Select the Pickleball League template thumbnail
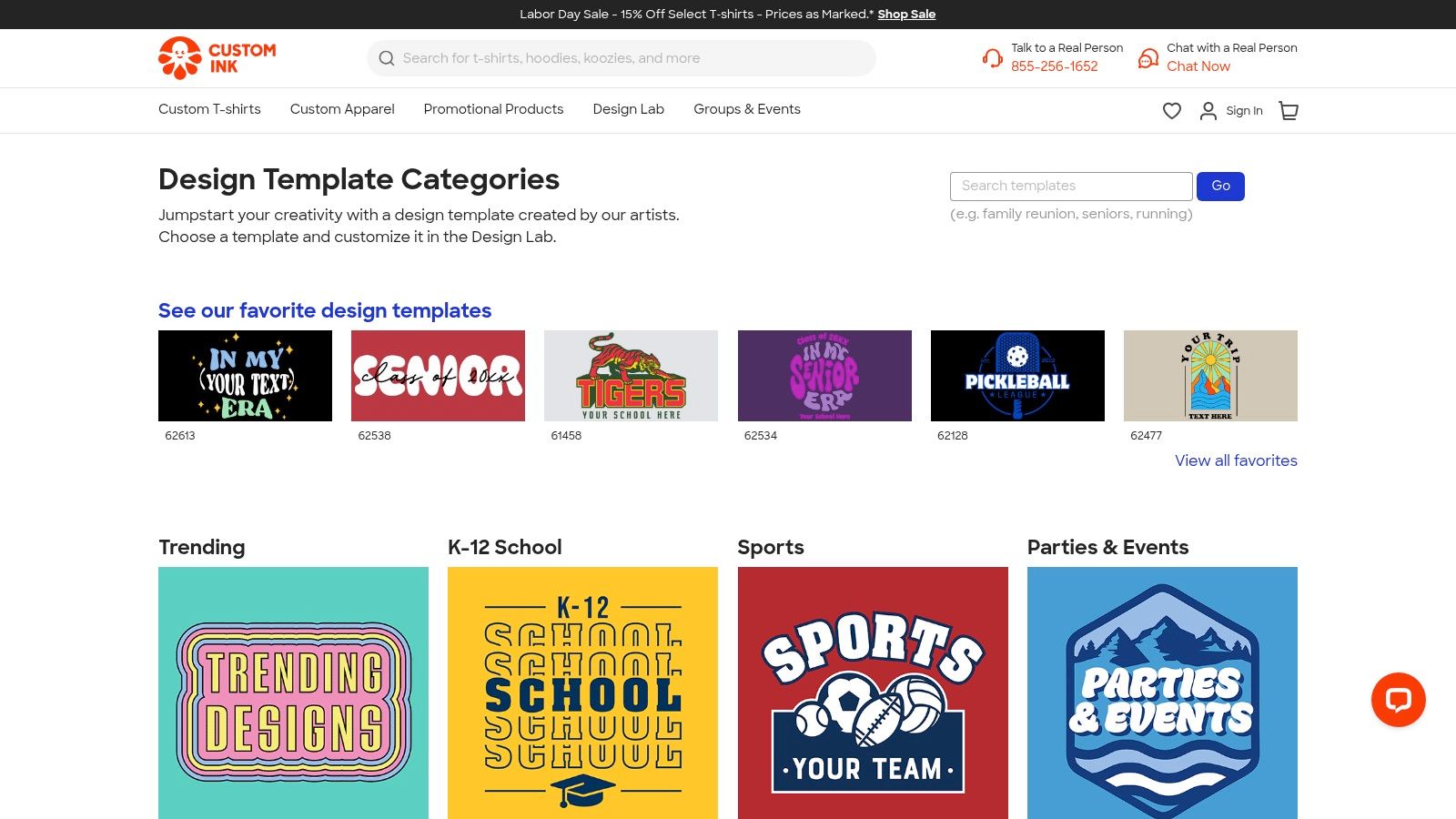Viewport: 1456px width, 819px height. (1017, 376)
